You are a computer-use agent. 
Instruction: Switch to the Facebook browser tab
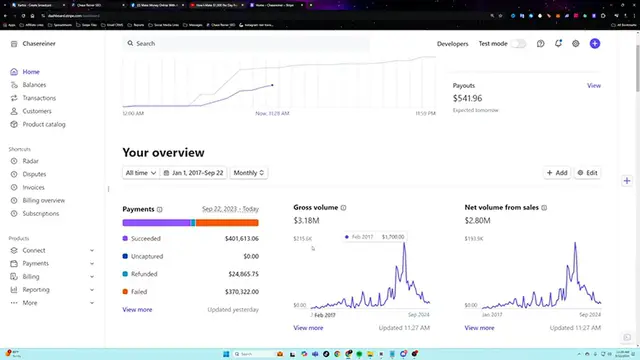157,5
